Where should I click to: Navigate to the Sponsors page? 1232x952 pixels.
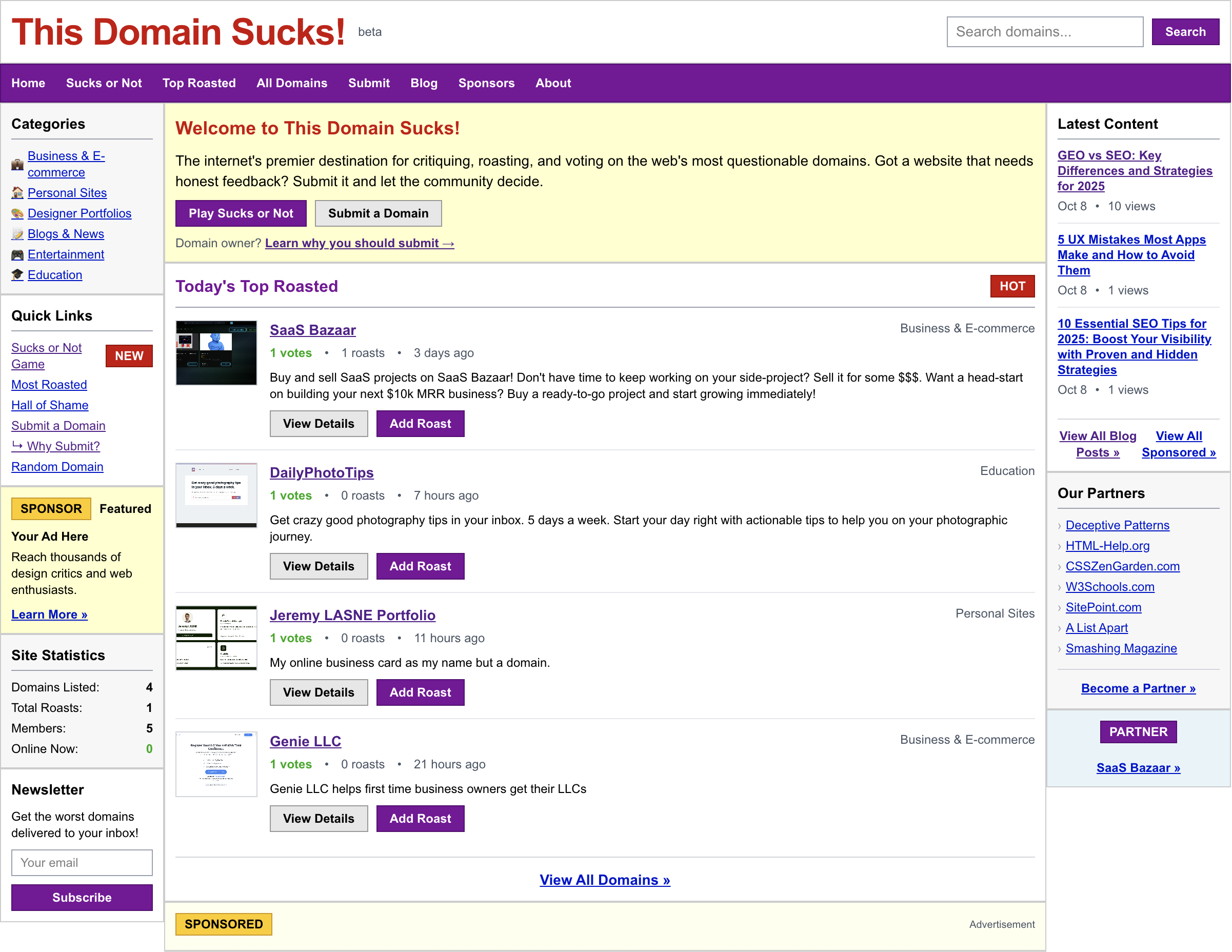(486, 83)
